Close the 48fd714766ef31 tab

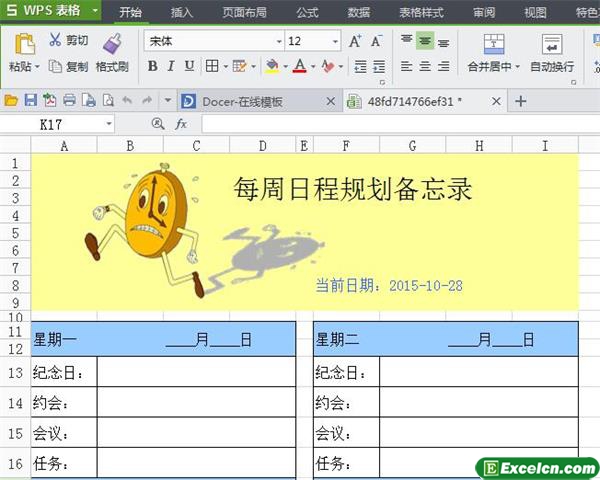pos(496,101)
